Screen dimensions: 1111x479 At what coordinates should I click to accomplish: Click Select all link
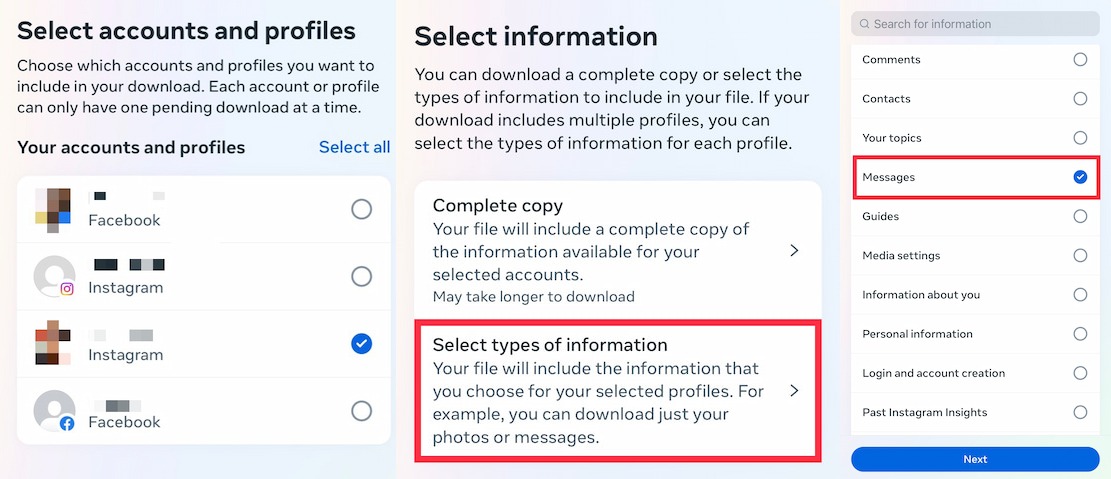tap(354, 147)
